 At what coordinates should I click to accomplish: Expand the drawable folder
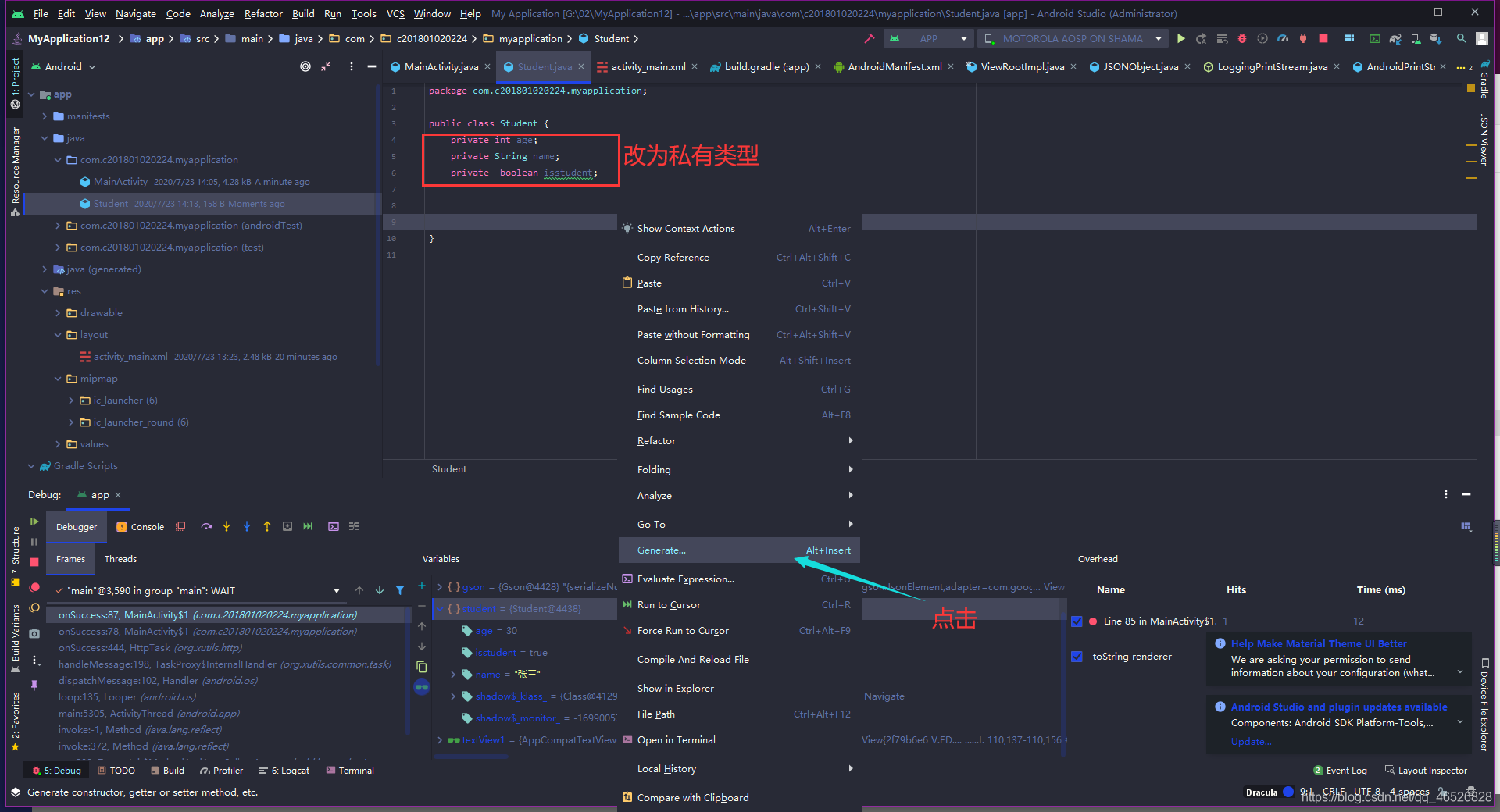[x=58, y=313]
